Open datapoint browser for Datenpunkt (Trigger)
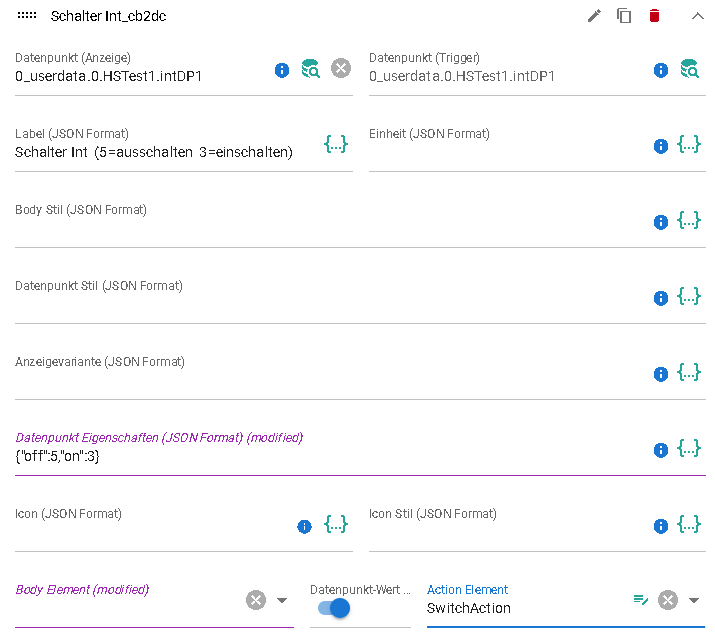Image resolution: width=715 pixels, height=634 pixels. [689, 69]
